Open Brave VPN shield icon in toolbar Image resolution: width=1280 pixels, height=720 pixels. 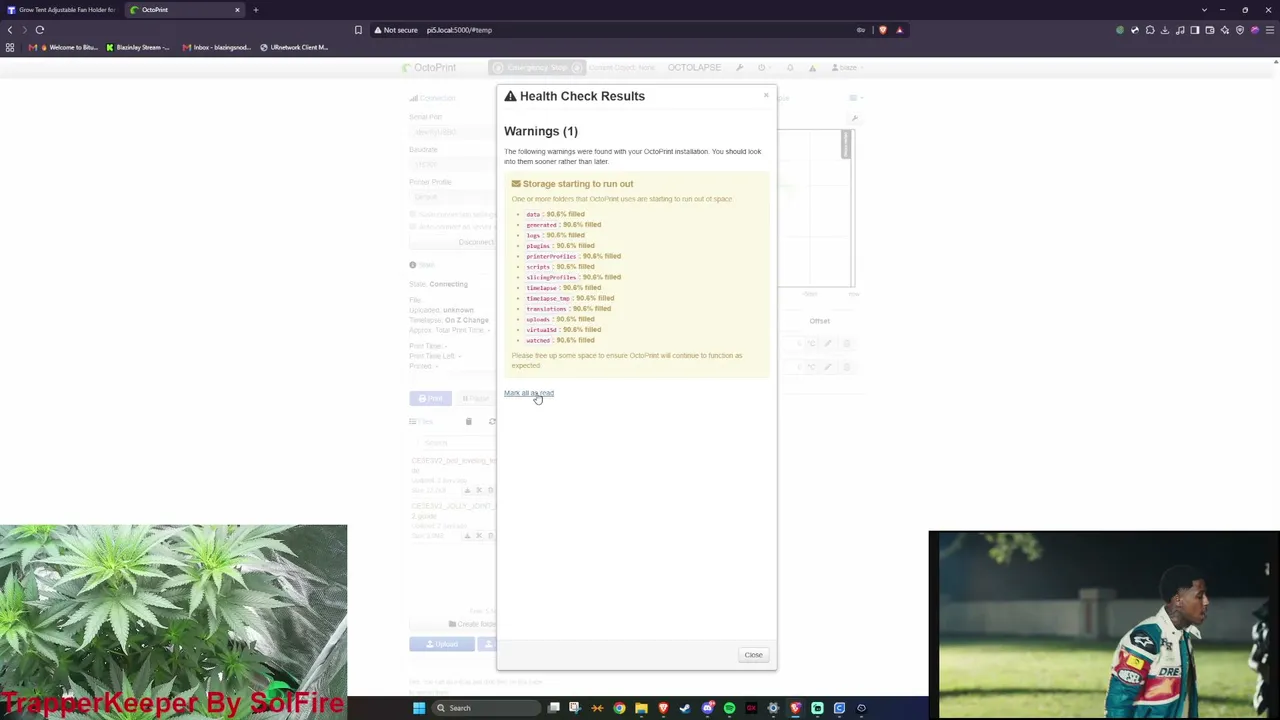tap(1240, 30)
